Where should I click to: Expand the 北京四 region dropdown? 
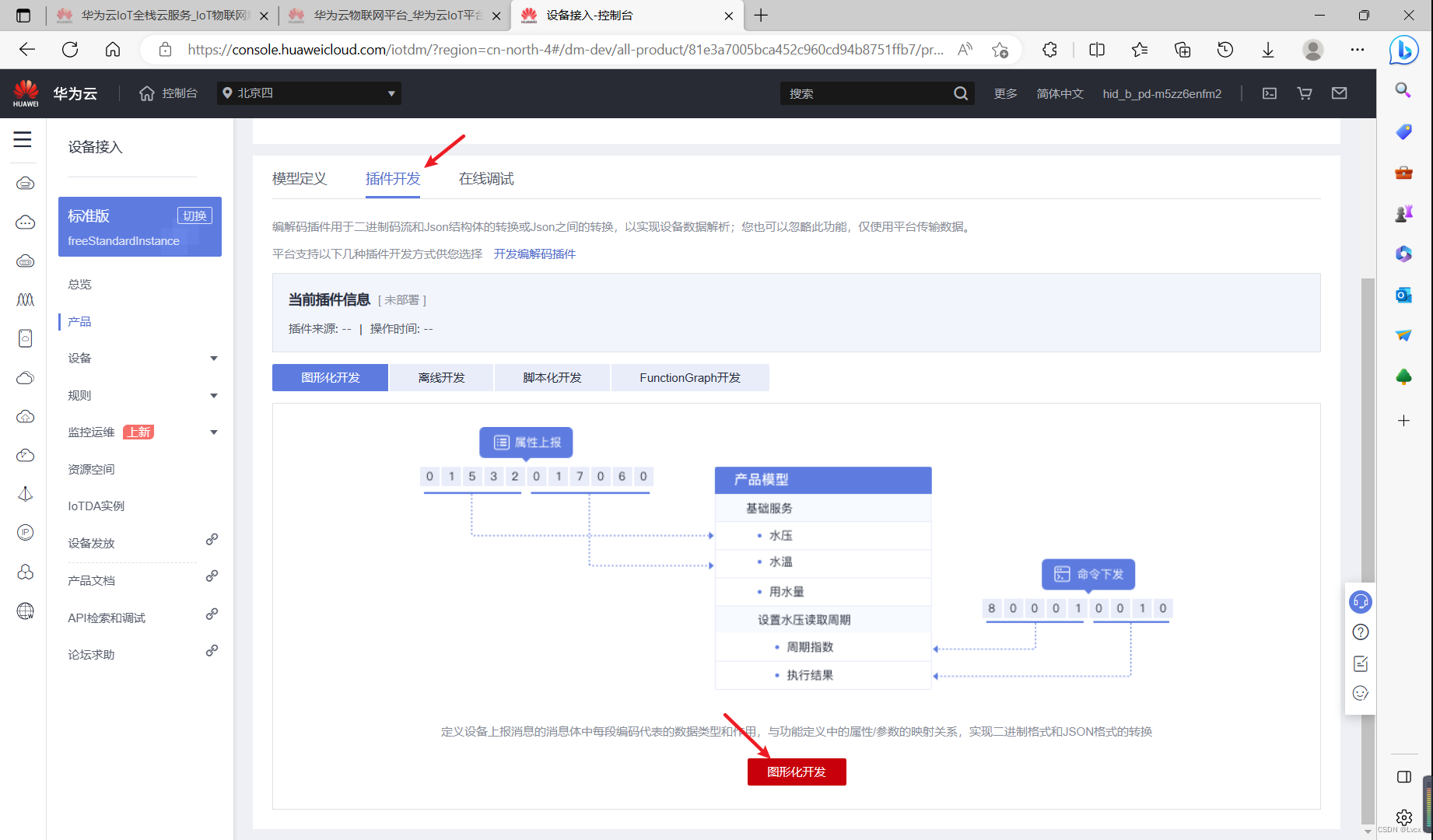[309, 93]
